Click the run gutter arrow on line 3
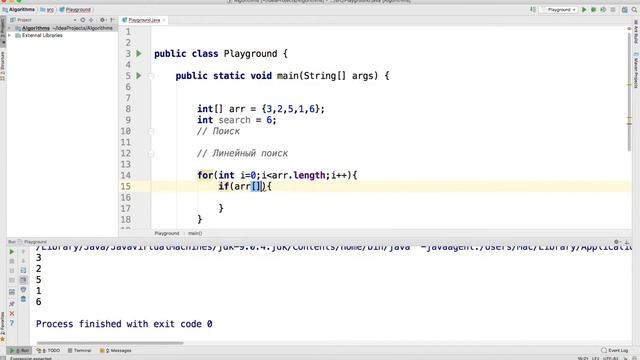640x360 pixels. click(139, 53)
